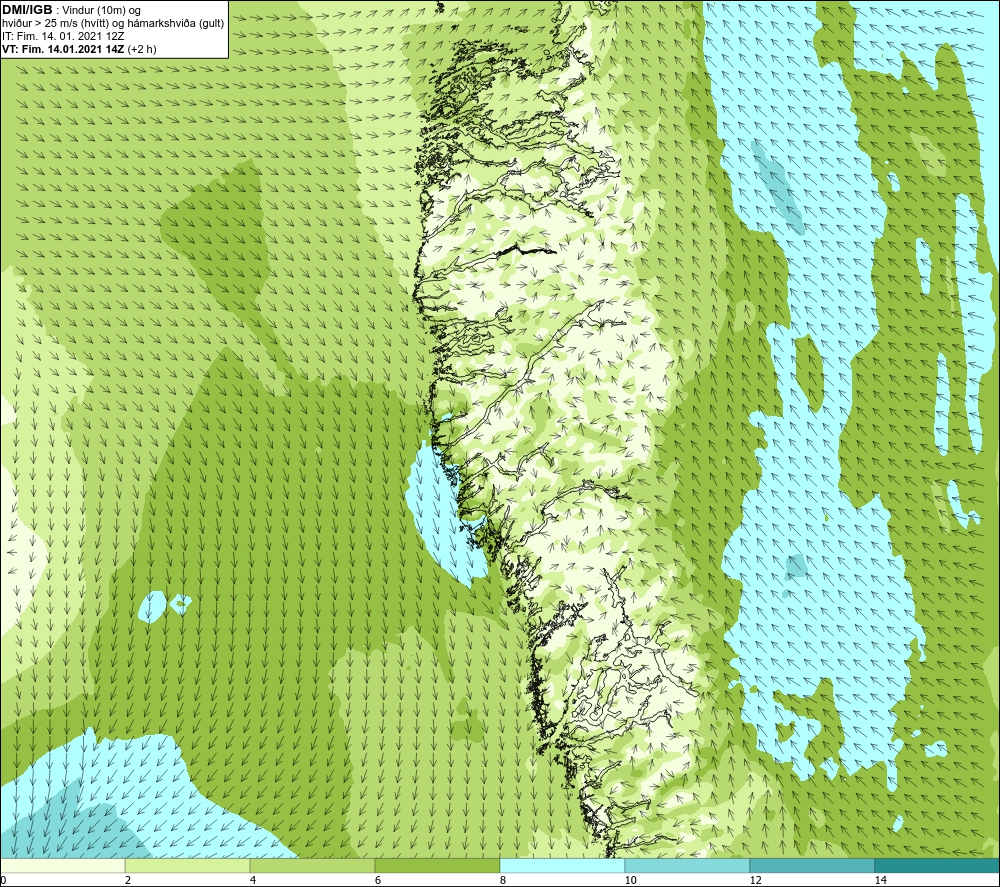Click the 'VT: Fim. 14.01.2021 14Z (+2 h)' line

(x=79, y=49)
